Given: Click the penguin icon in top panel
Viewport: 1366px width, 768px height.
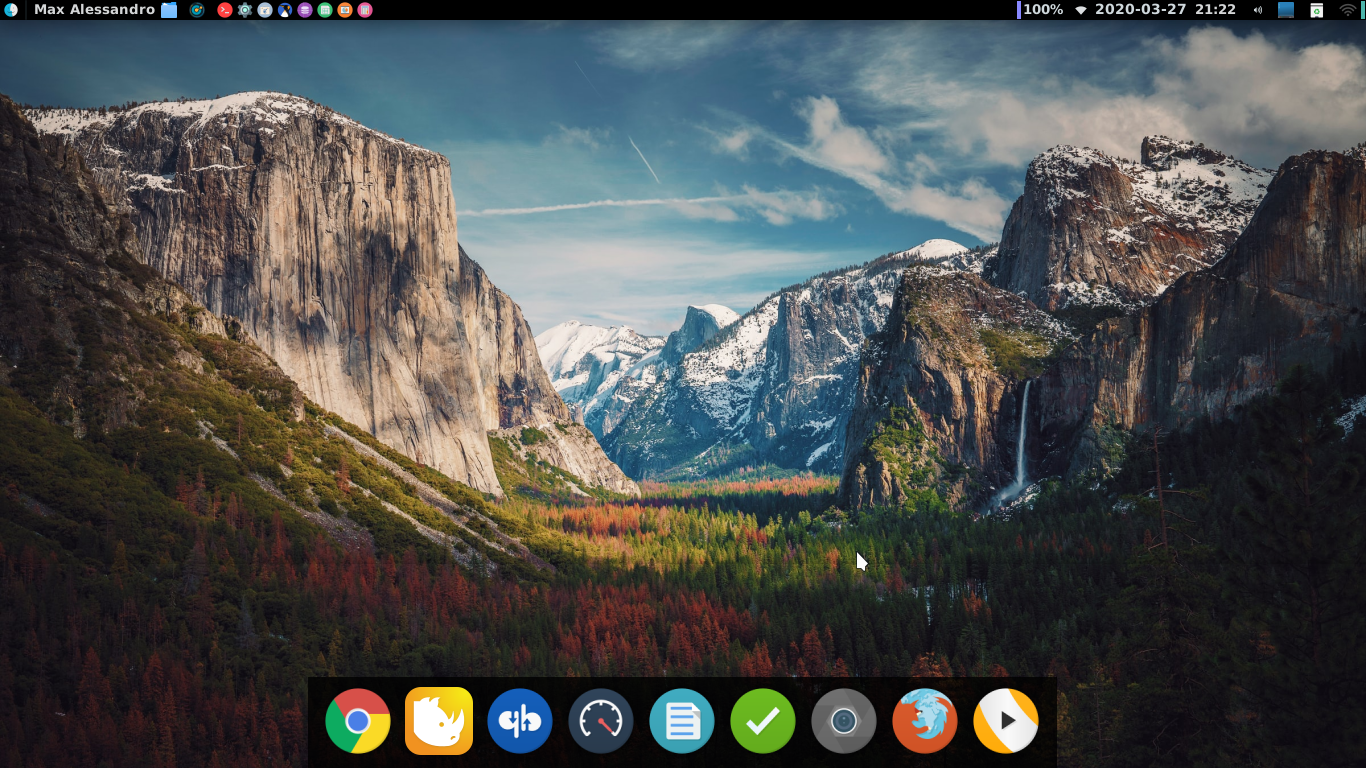Looking at the screenshot, I should pos(285,10).
